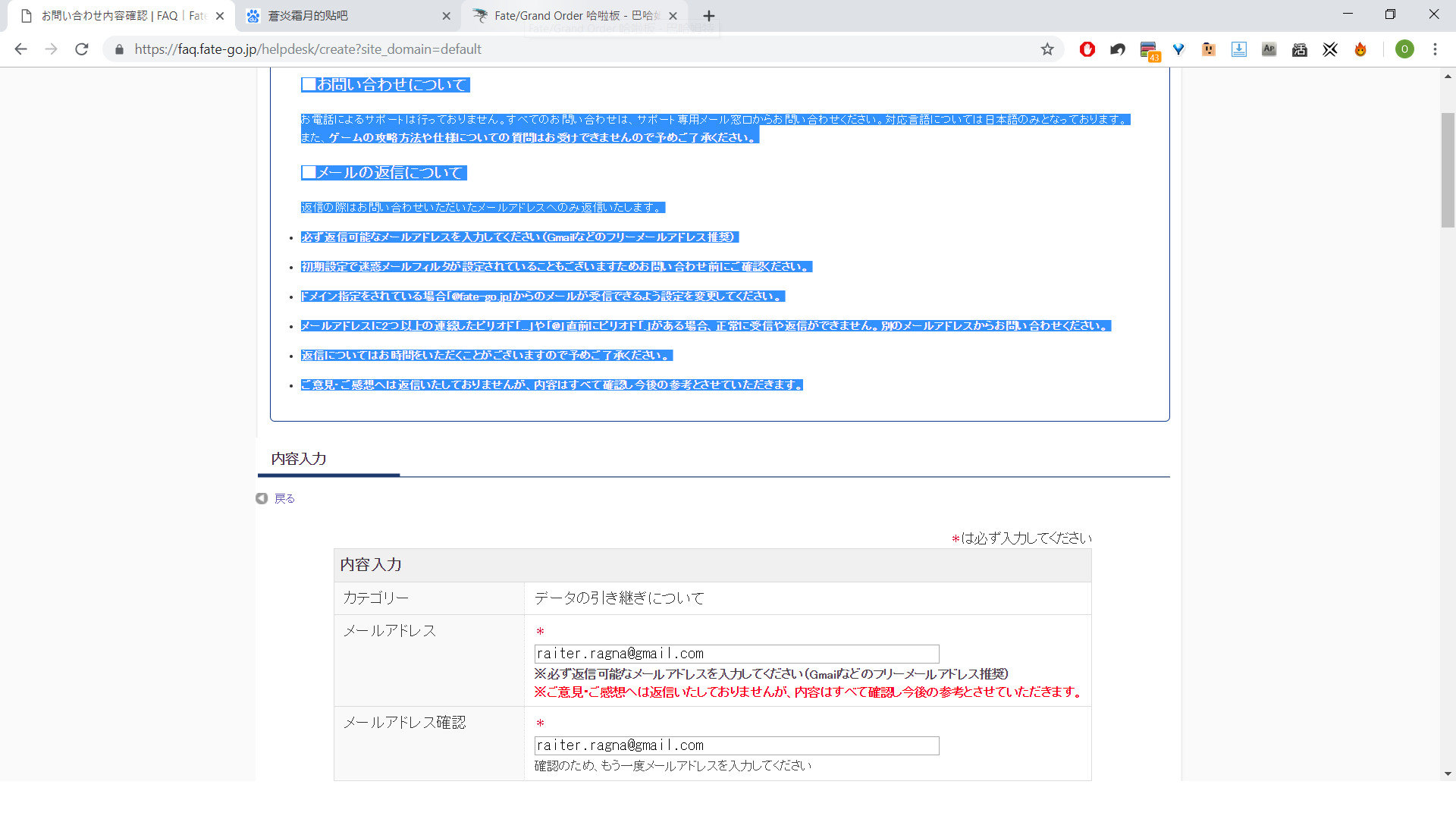Click the 確認のため、もう一度 hint text
The width and height of the screenshot is (1456, 819).
(x=673, y=766)
